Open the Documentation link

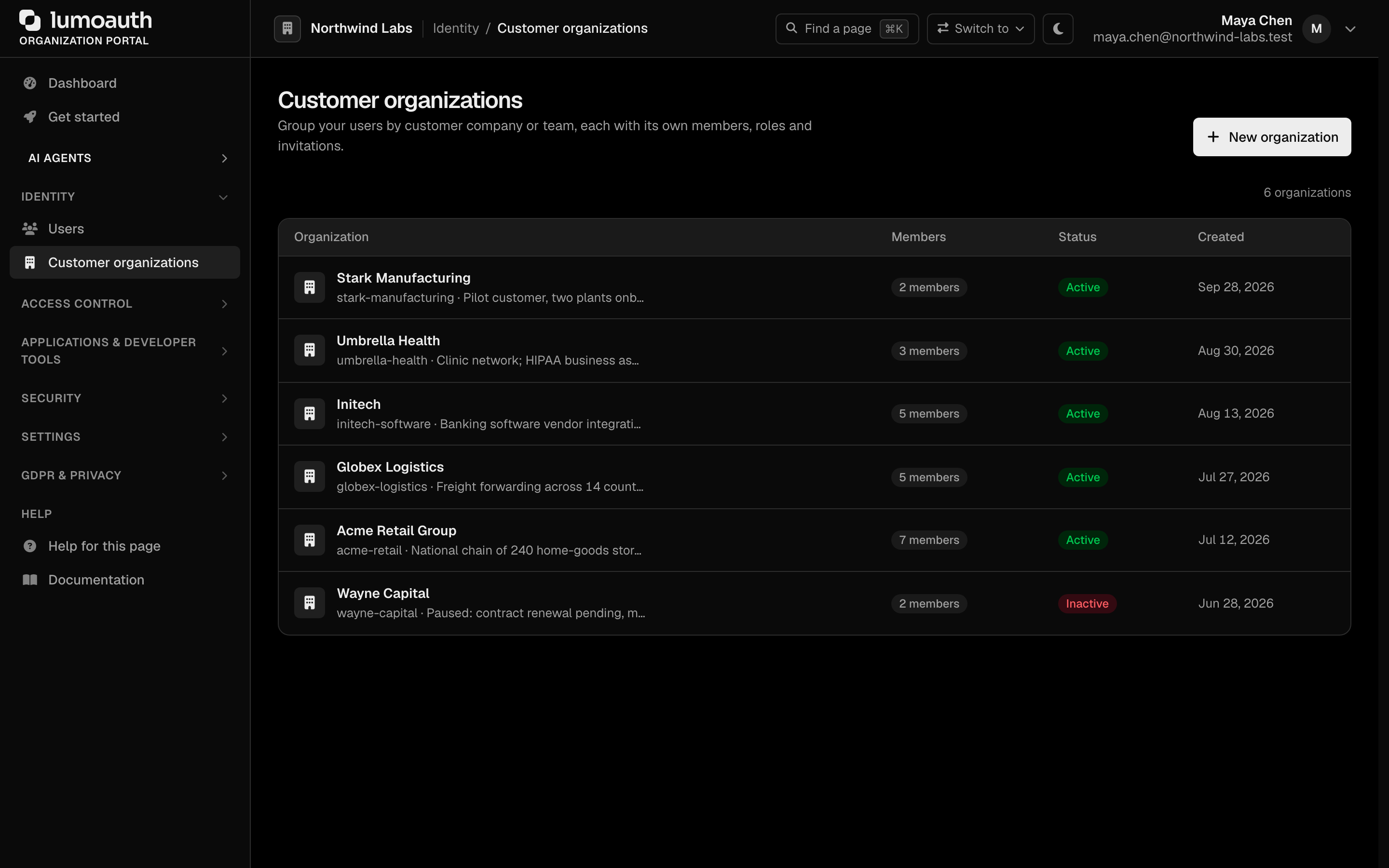(x=125, y=580)
